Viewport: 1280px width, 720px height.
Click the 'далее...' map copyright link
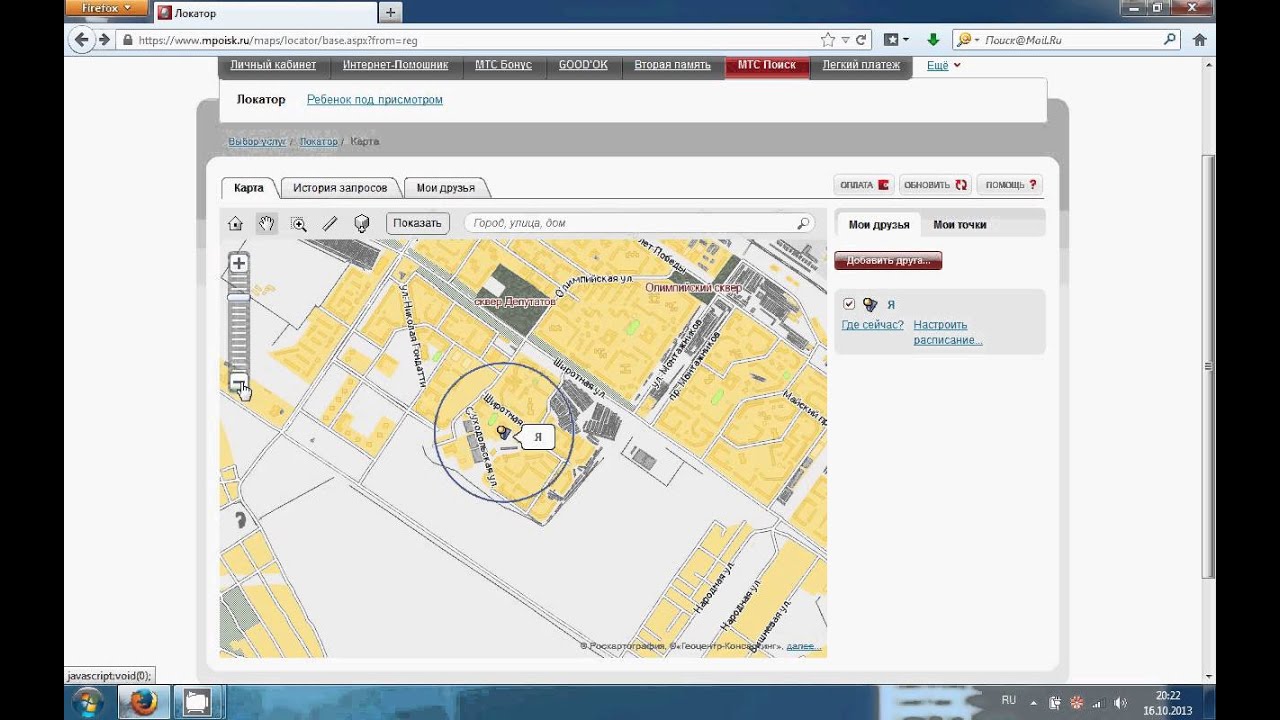pos(804,646)
